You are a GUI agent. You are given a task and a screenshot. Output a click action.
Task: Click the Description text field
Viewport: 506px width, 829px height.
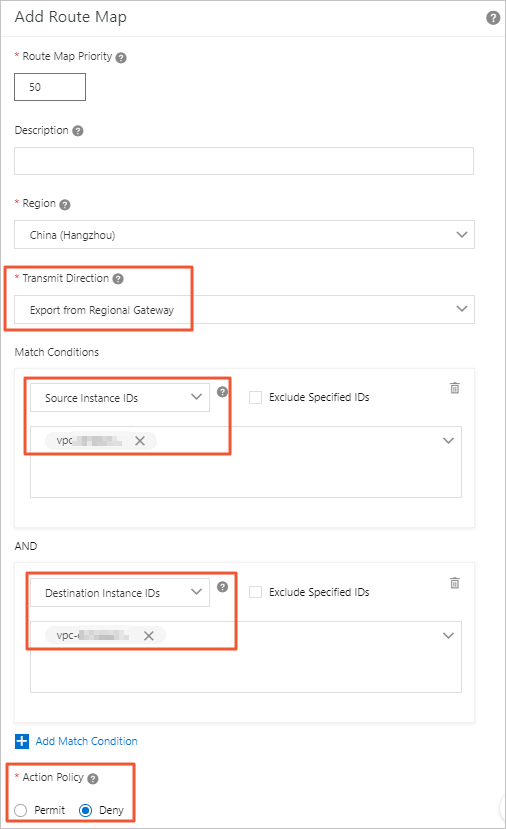pos(244,161)
